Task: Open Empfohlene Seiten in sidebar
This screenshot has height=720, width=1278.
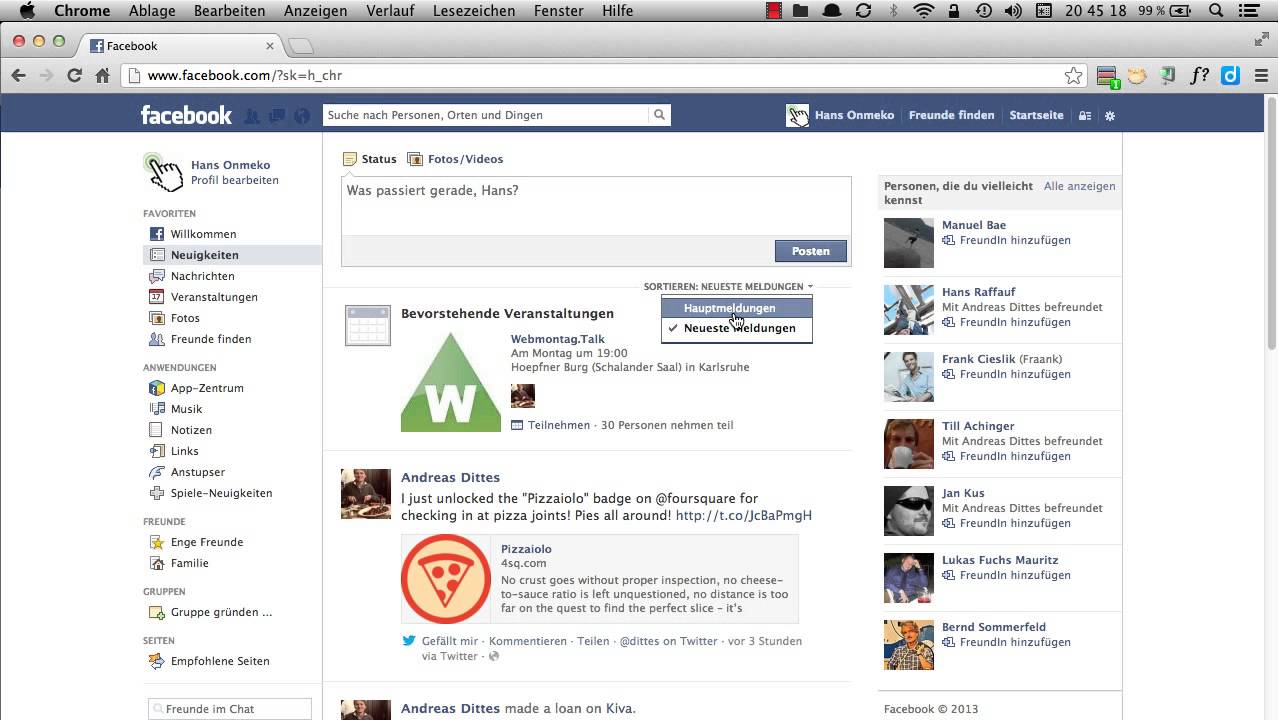Action: [x=219, y=661]
